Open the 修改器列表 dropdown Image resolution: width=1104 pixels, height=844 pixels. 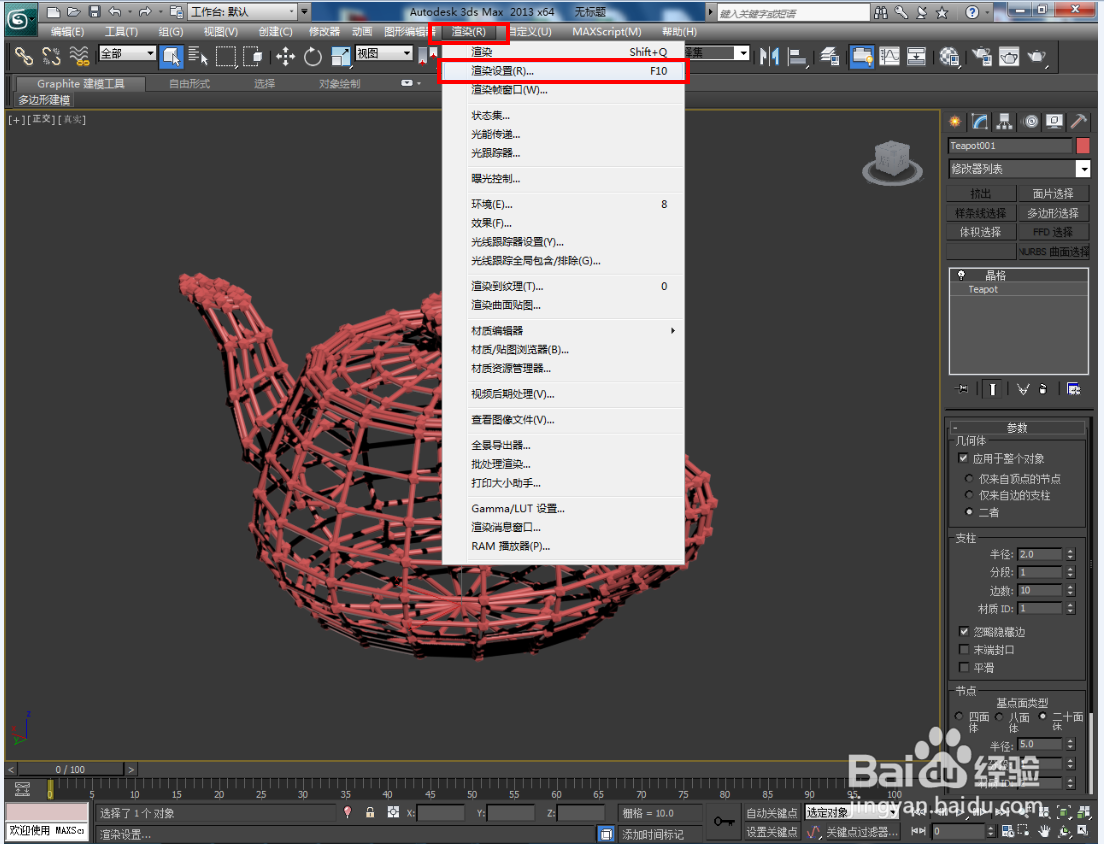[x=1019, y=169]
